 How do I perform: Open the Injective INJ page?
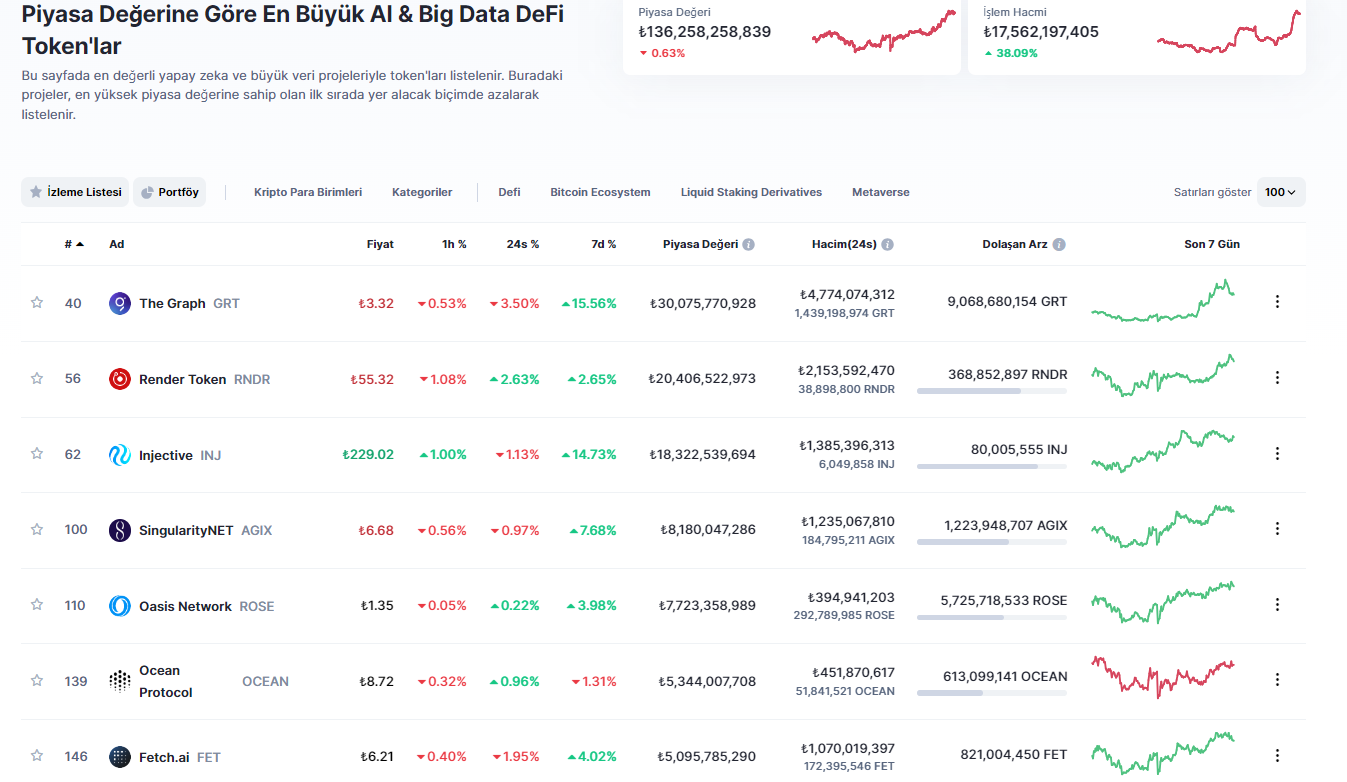(x=180, y=455)
